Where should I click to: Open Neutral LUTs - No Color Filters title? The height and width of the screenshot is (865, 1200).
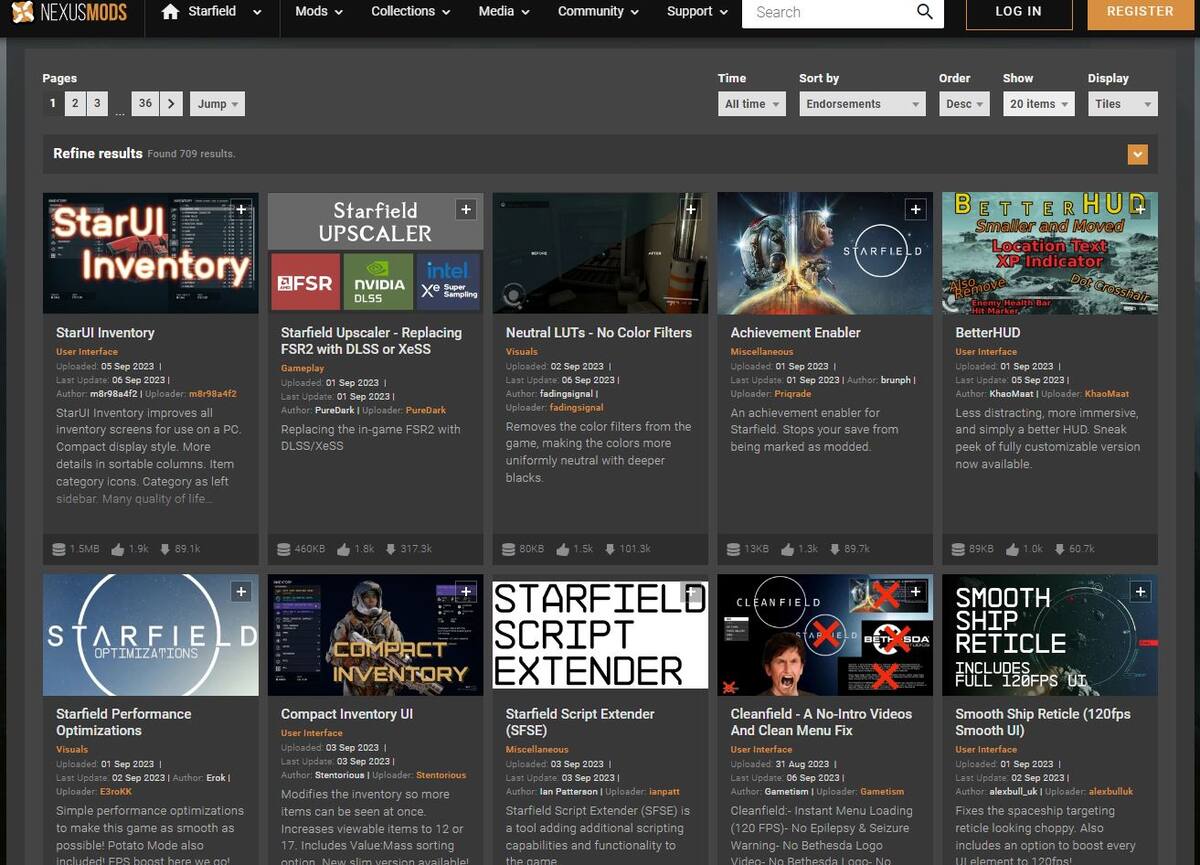point(598,332)
